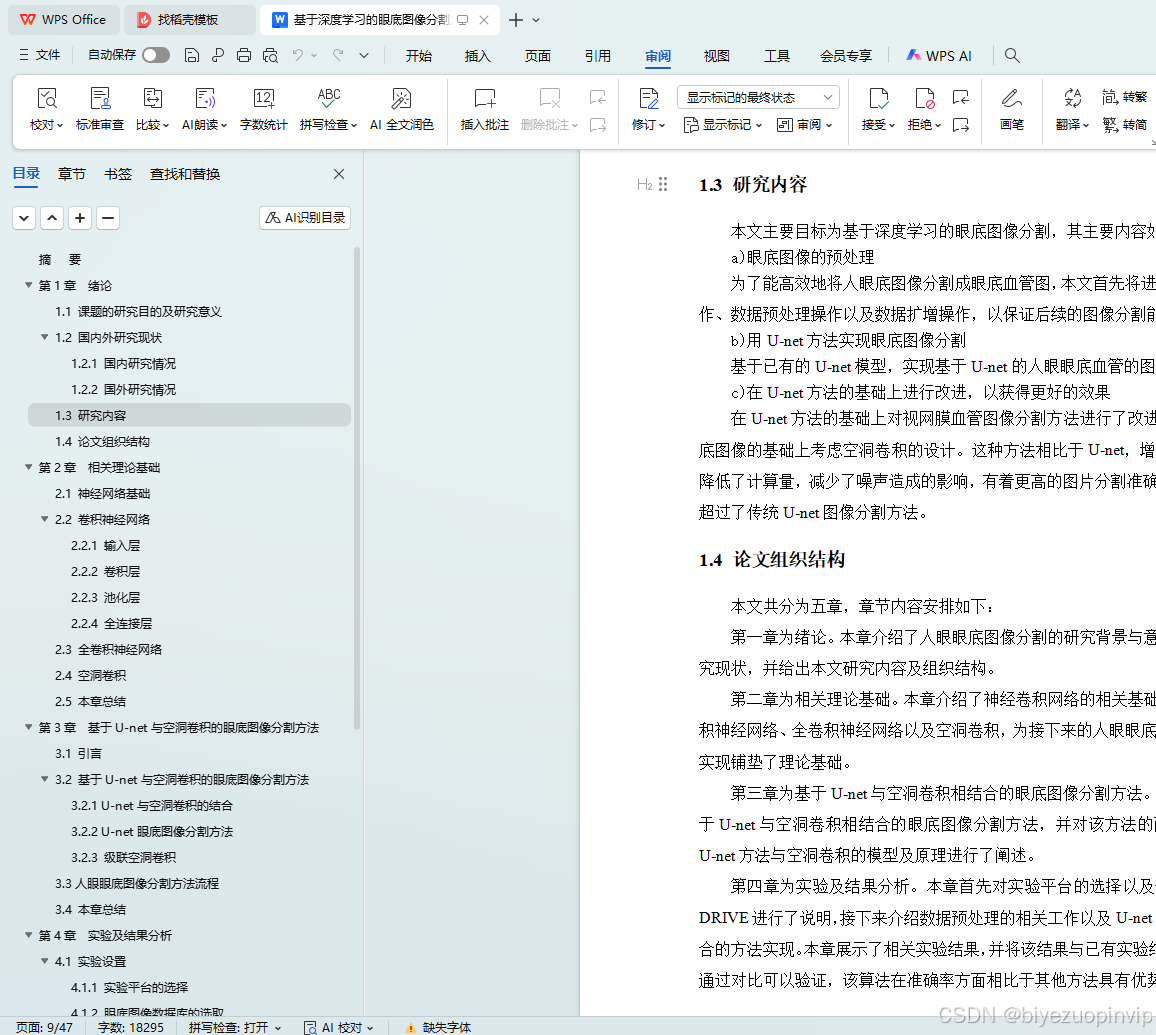
Task: Convert text with 转简 button
Action: [x=1124, y=125]
